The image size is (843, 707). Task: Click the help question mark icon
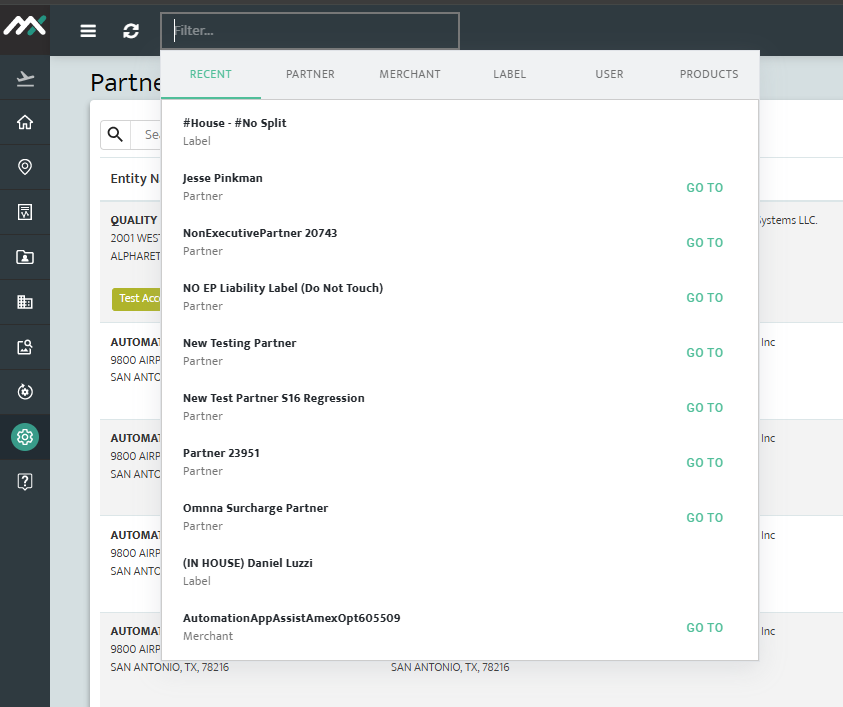click(x=25, y=481)
